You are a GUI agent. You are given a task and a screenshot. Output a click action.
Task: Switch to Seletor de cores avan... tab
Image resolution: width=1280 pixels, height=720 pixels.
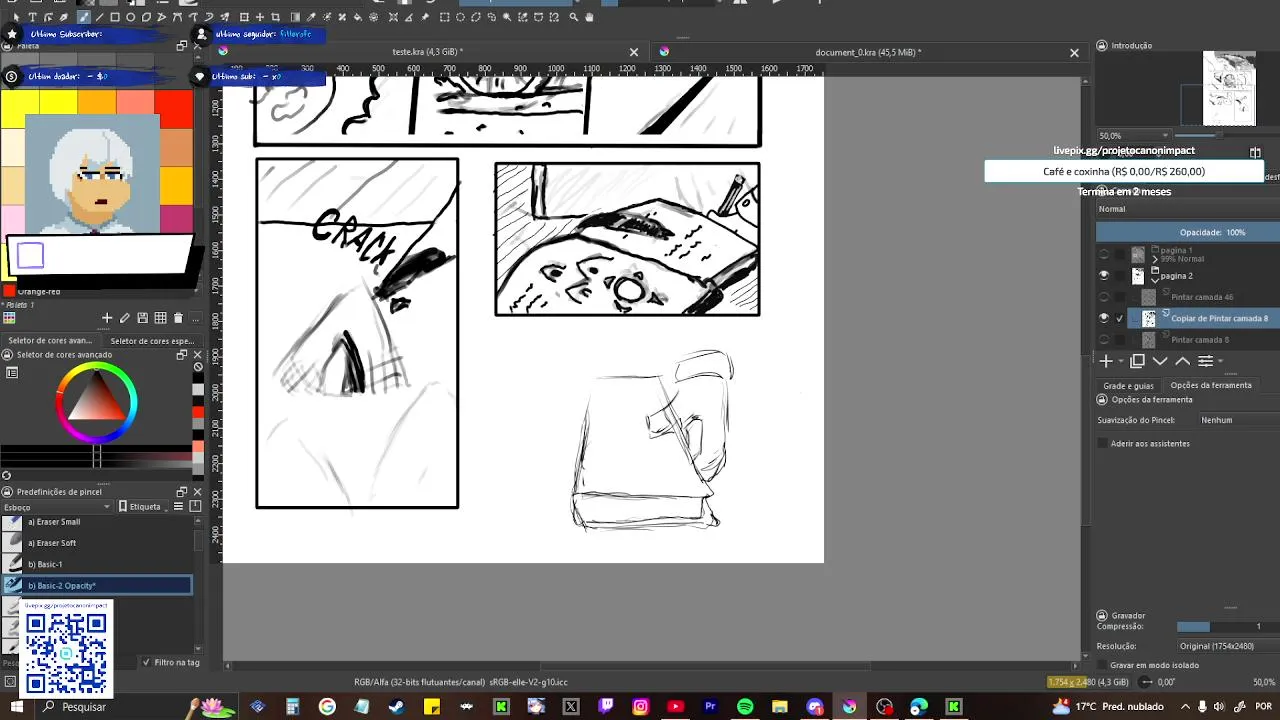(x=50, y=340)
